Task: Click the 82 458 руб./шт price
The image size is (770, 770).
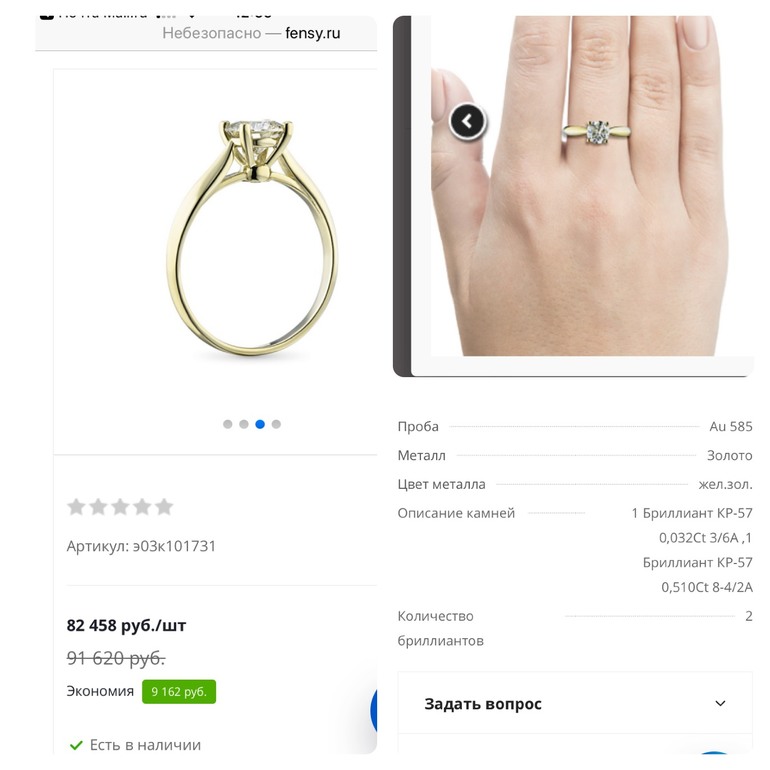Action: (126, 626)
